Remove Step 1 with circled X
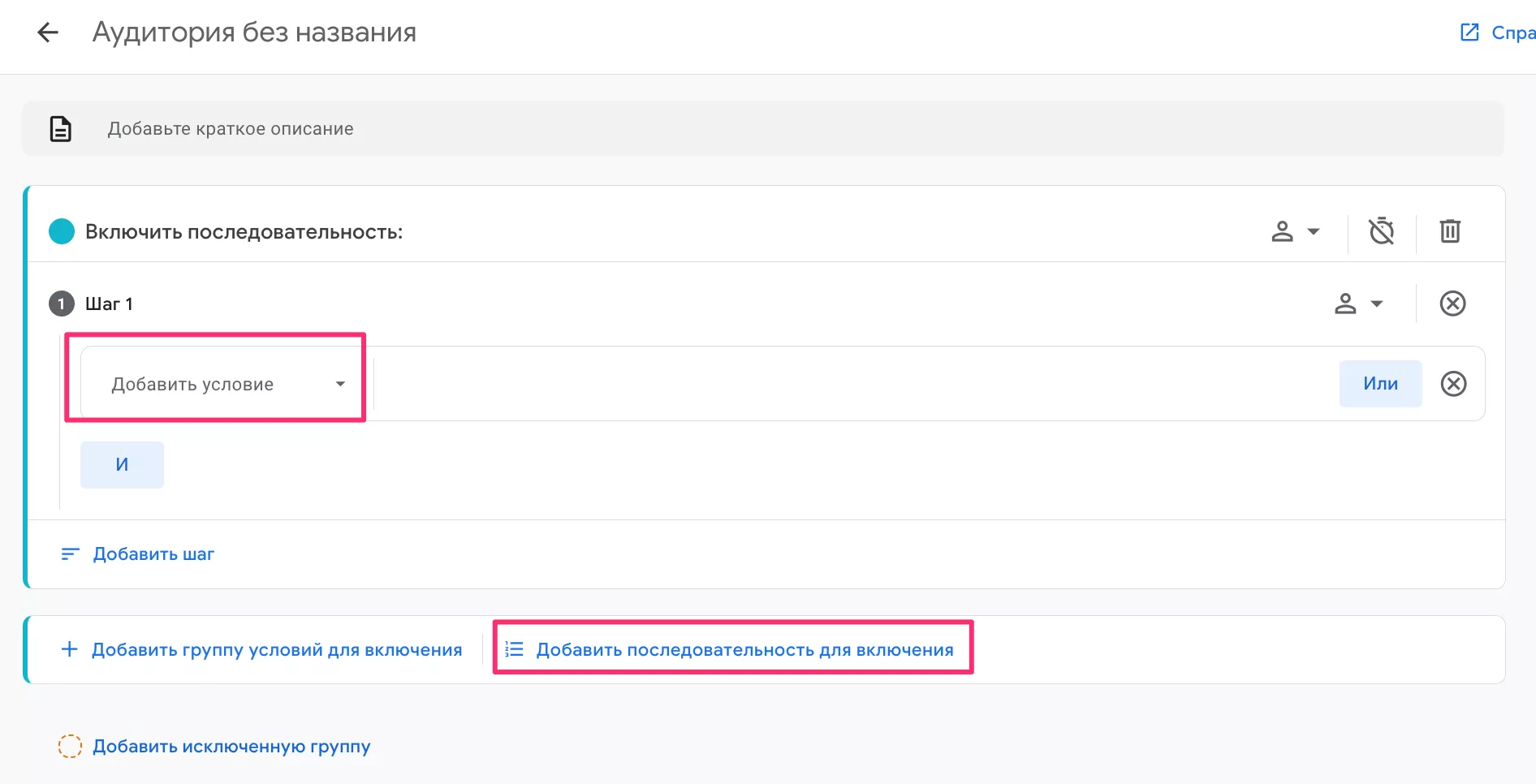1536x784 pixels. tap(1452, 304)
